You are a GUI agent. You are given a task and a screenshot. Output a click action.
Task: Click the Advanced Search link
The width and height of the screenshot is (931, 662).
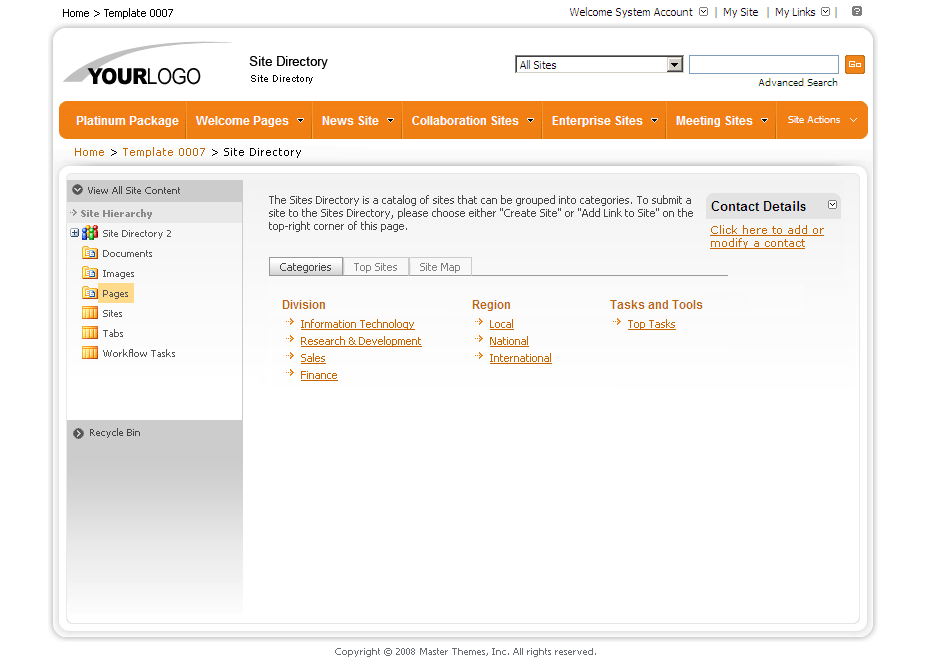(x=797, y=83)
